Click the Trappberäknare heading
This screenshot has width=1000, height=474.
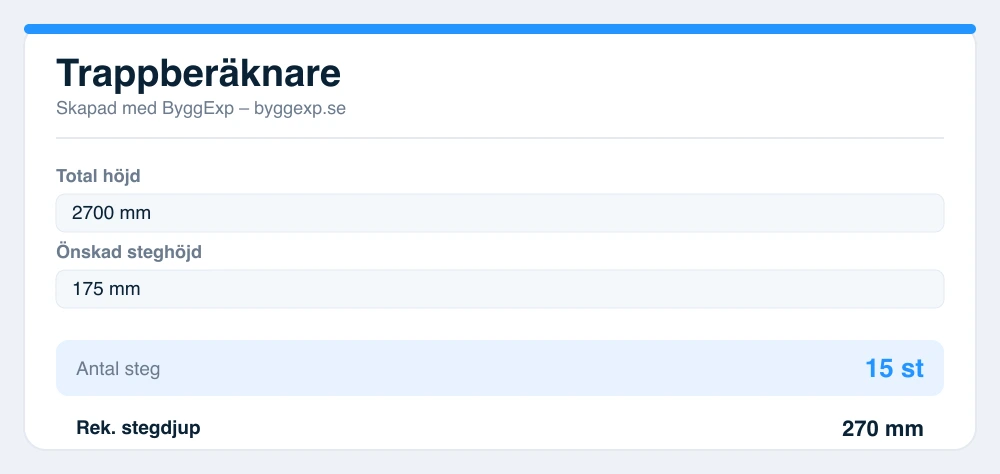pyautogui.click(x=198, y=73)
